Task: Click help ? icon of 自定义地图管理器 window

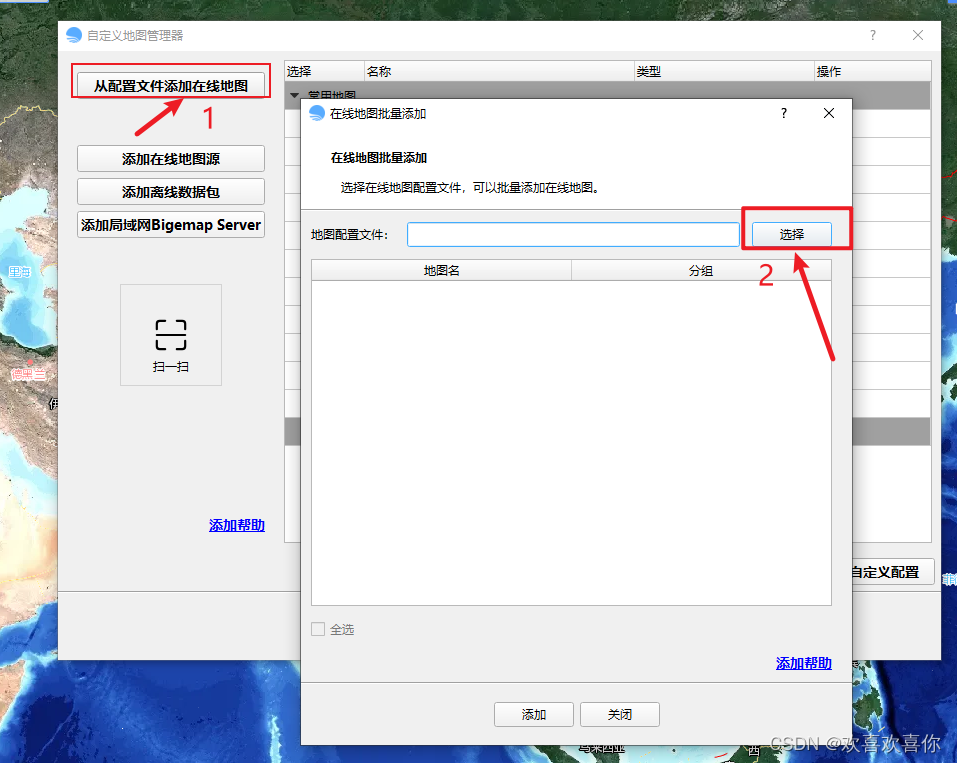Action: tap(872, 35)
